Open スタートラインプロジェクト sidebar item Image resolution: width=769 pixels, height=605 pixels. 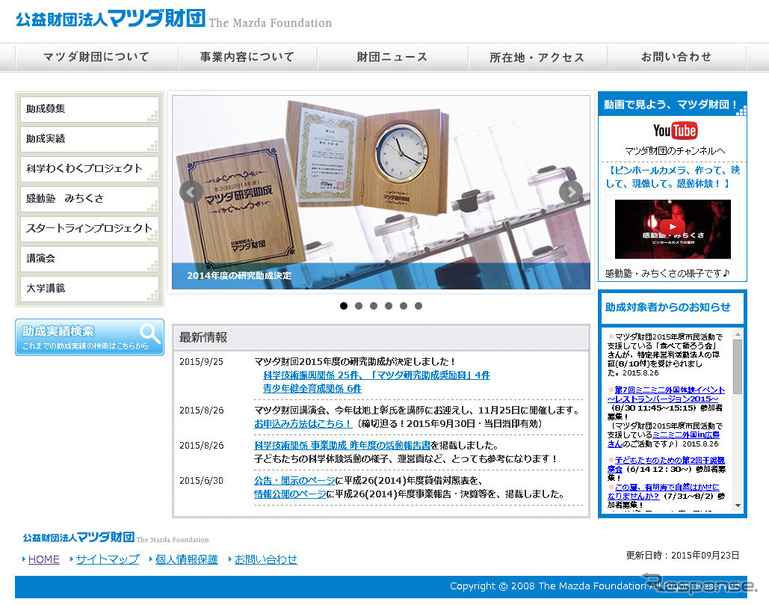coord(89,228)
